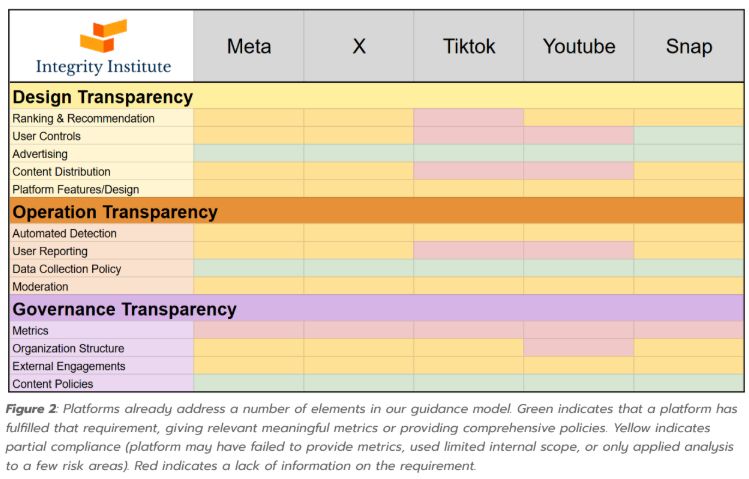Click the red Youtube Organization Structure cell
The image size is (749, 479).
(x=578, y=348)
